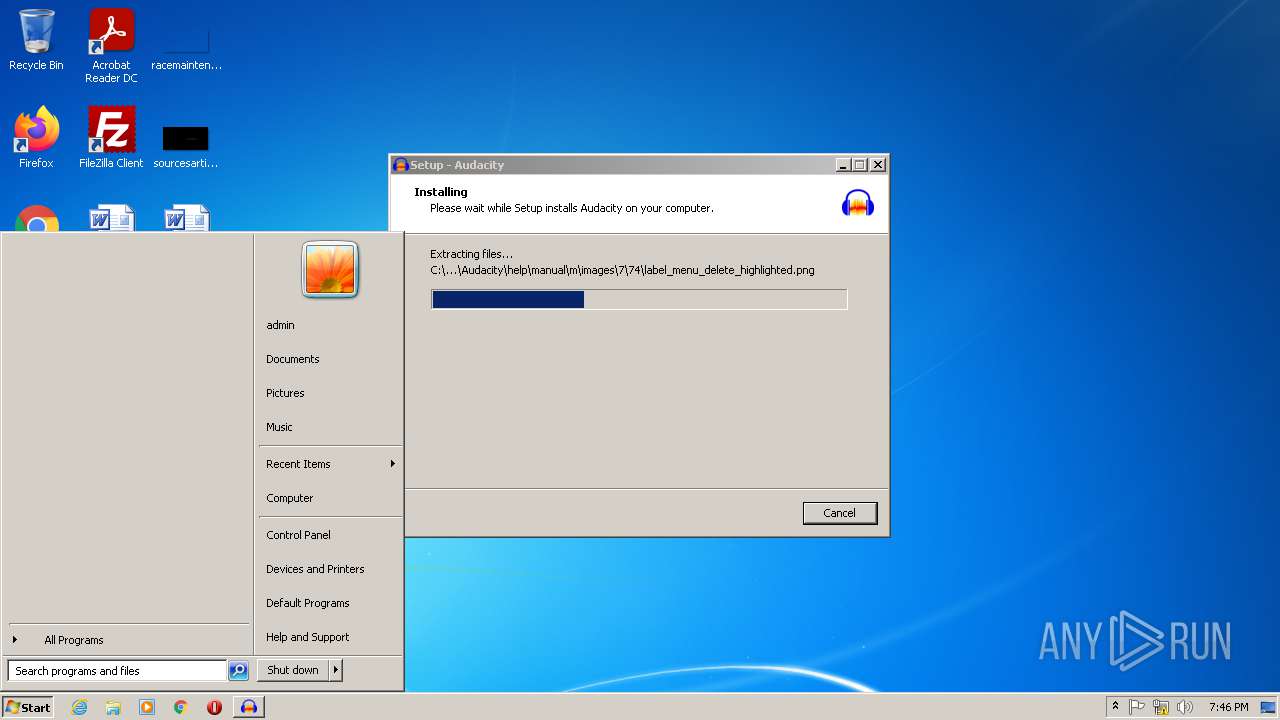Screen dimensions: 1280x720
Task: Click the Audacity headphones logo in Setup
Action: [858, 202]
